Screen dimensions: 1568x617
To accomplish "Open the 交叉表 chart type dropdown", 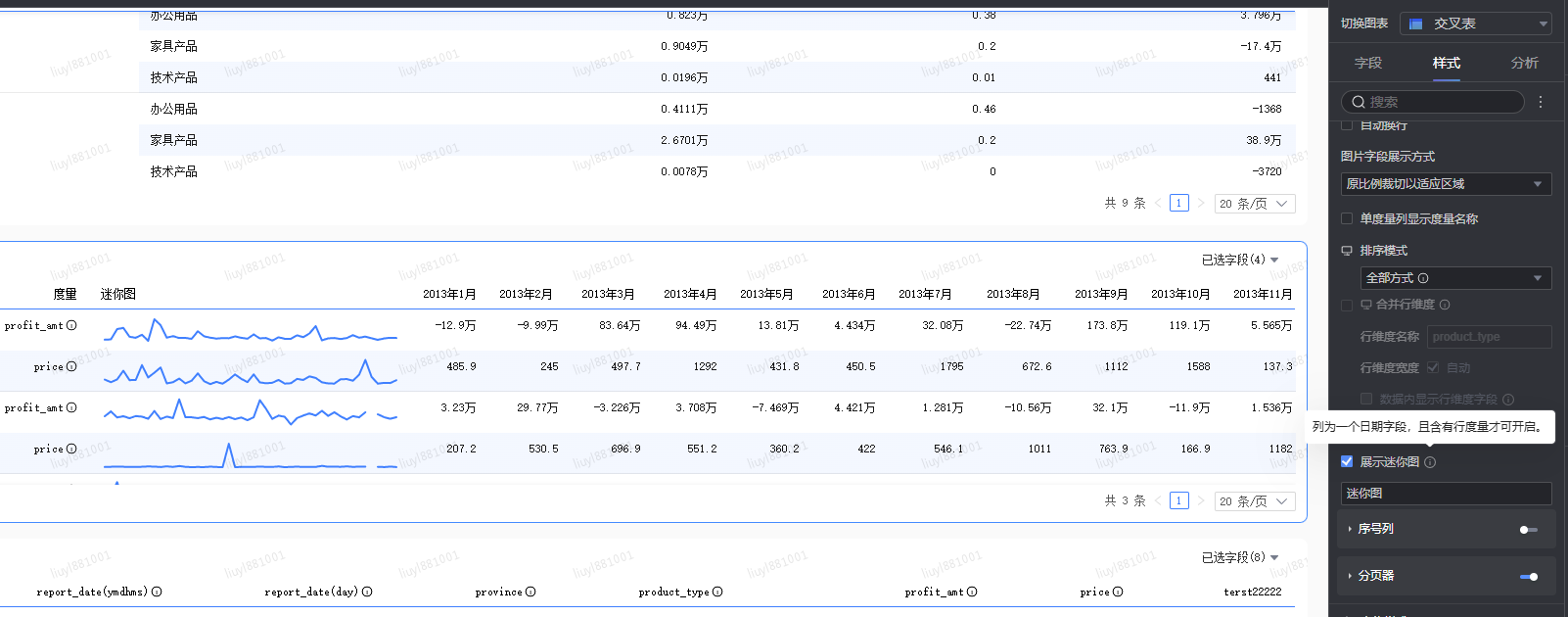I will click(x=1475, y=24).
